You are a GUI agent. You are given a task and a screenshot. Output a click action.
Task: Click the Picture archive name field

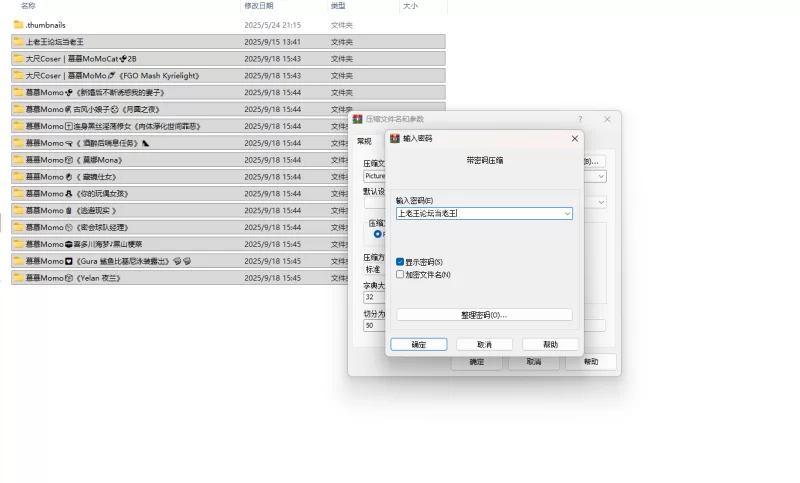(x=374, y=176)
